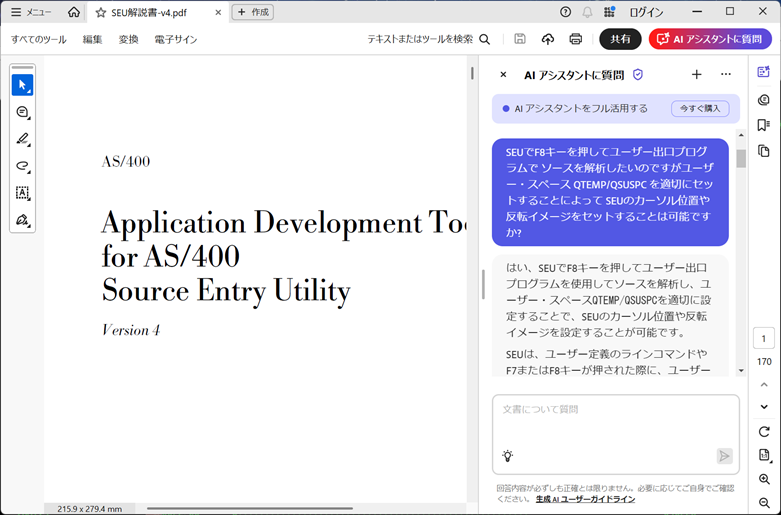Select the text box tool
The width and height of the screenshot is (781, 515).
pos(22,193)
